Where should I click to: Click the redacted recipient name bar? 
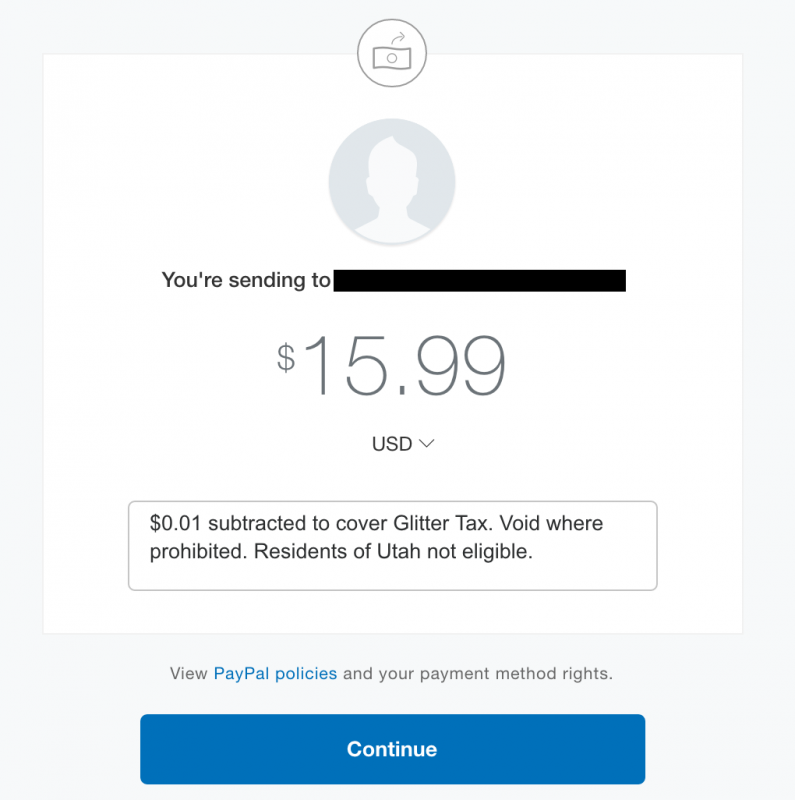[x=480, y=280]
